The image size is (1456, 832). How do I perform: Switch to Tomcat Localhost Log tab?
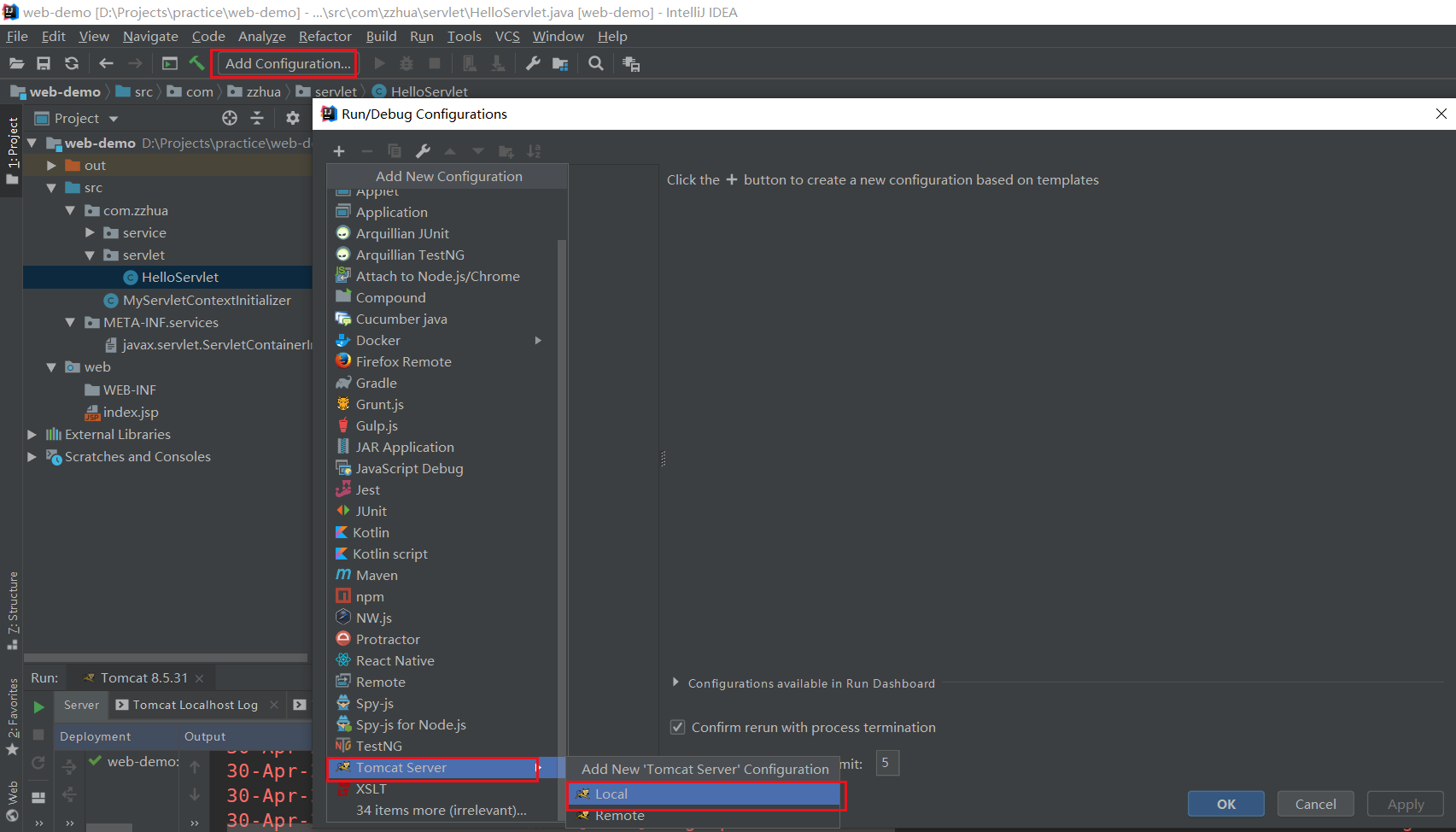(195, 705)
